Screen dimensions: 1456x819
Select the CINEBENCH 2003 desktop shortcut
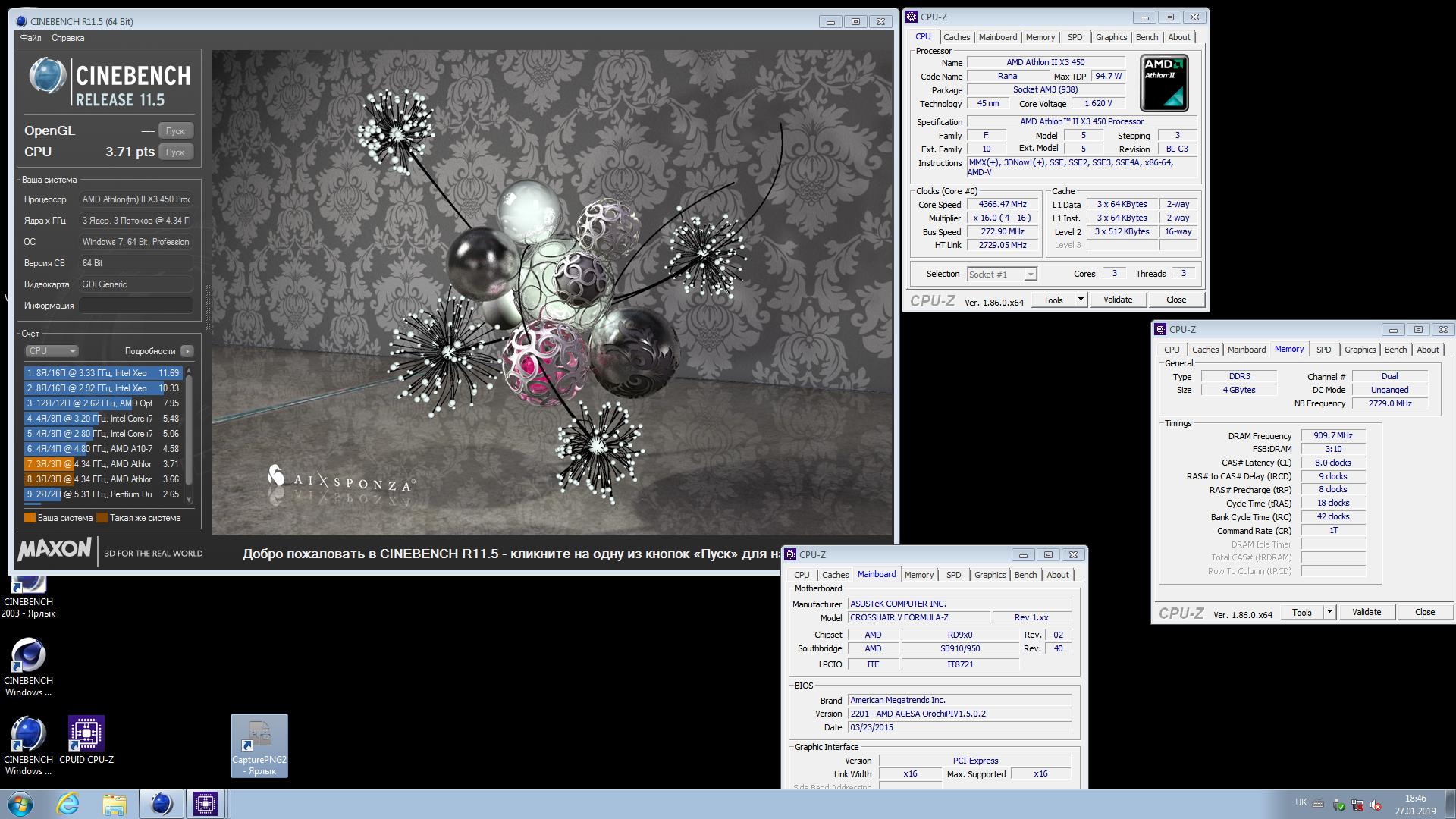[29, 599]
